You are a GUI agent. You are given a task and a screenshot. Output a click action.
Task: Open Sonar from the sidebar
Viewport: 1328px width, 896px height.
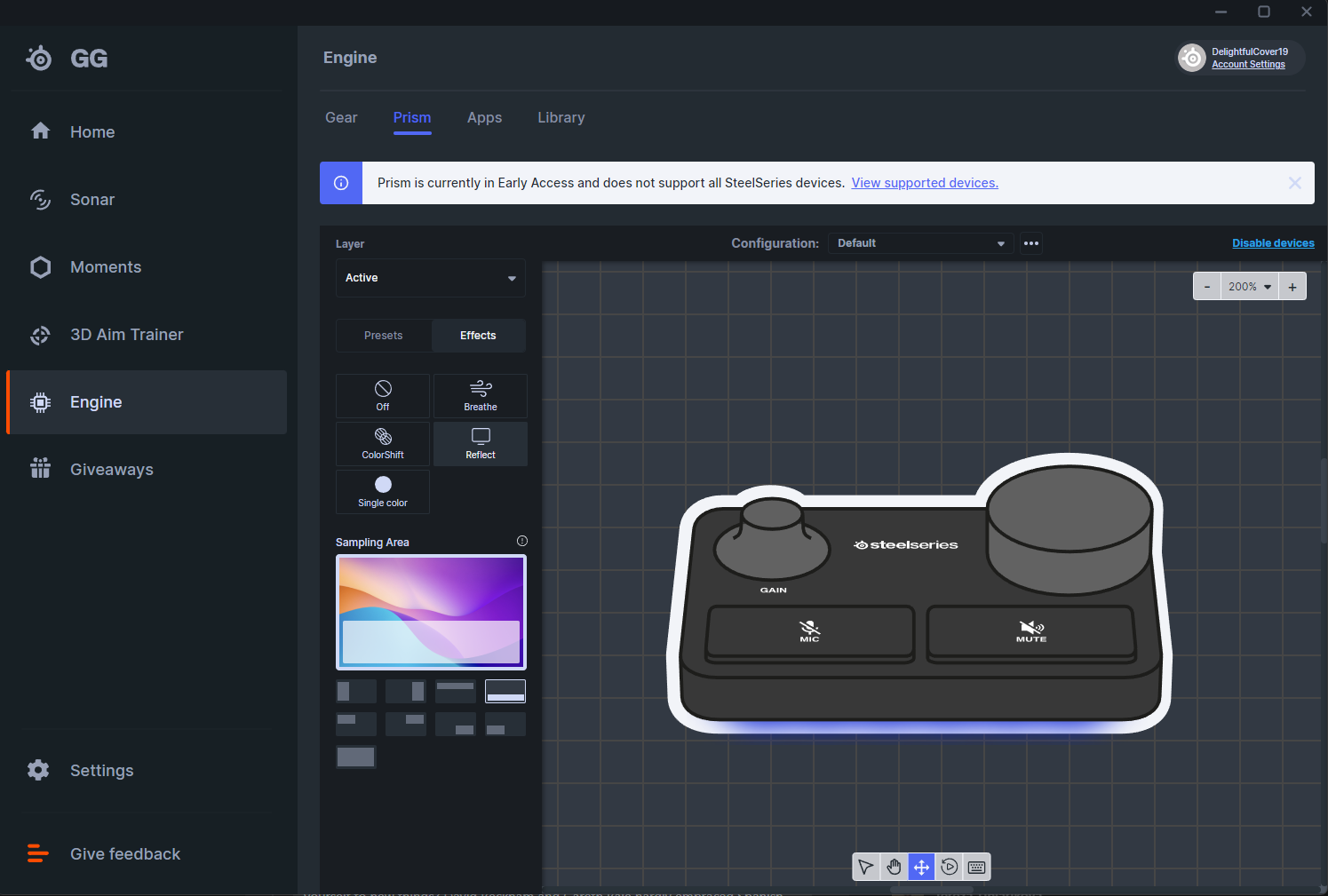tap(147, 200)
